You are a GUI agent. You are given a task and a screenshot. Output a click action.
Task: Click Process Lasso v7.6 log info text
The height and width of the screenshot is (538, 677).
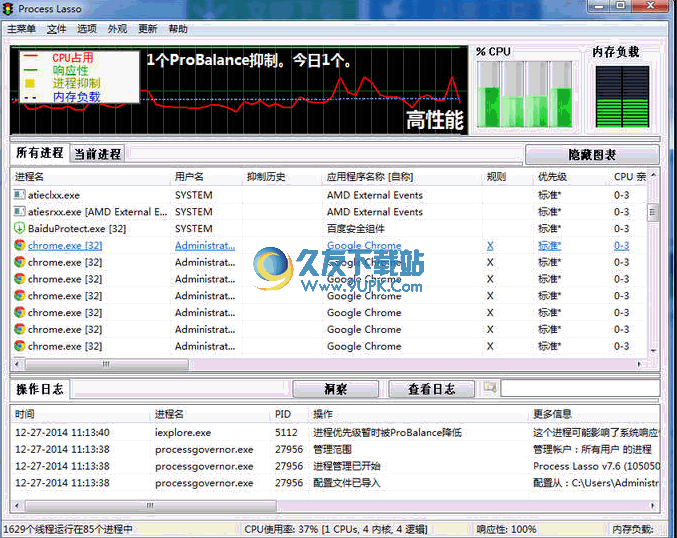pos(596,466)
